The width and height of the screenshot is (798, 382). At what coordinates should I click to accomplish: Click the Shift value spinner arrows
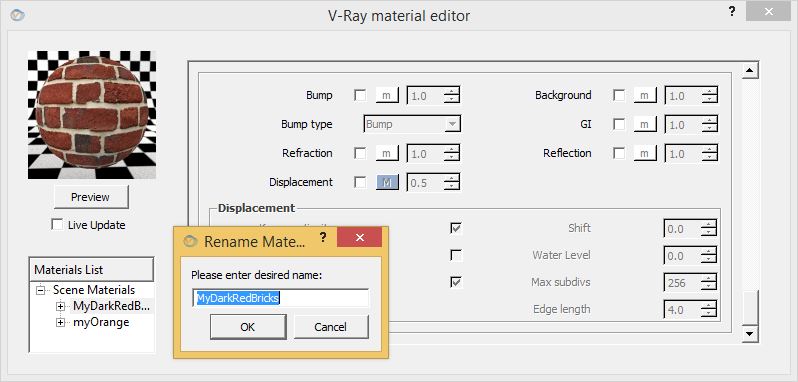pos(708,229)
